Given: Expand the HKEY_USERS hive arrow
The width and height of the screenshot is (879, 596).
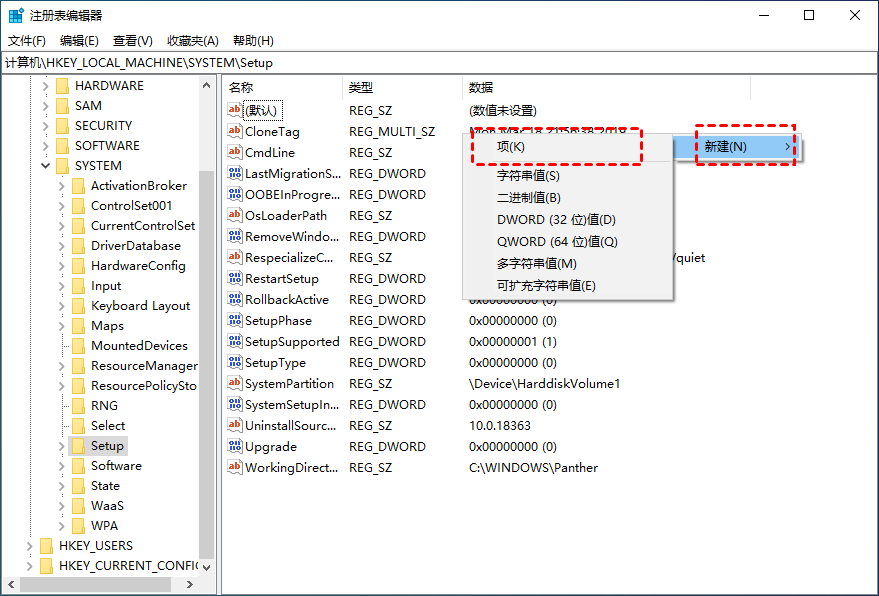Looking at the screenshot, I should click(30, 546).
